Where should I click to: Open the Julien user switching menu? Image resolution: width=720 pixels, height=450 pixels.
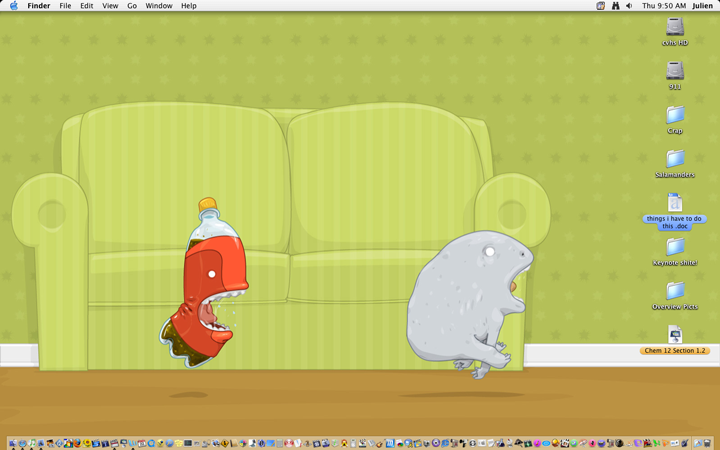coord(703,6)
